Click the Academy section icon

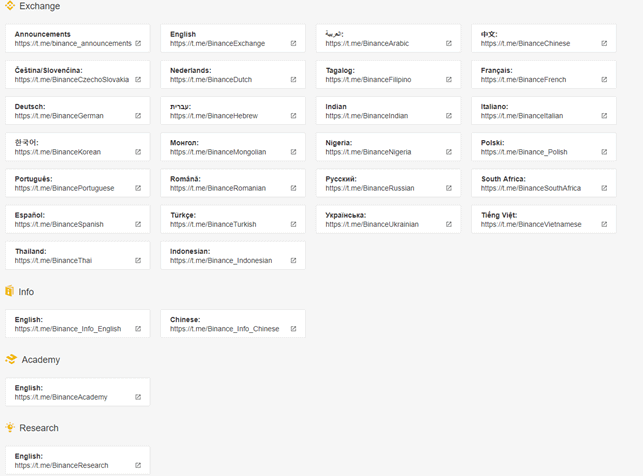[x=11, y=359]
